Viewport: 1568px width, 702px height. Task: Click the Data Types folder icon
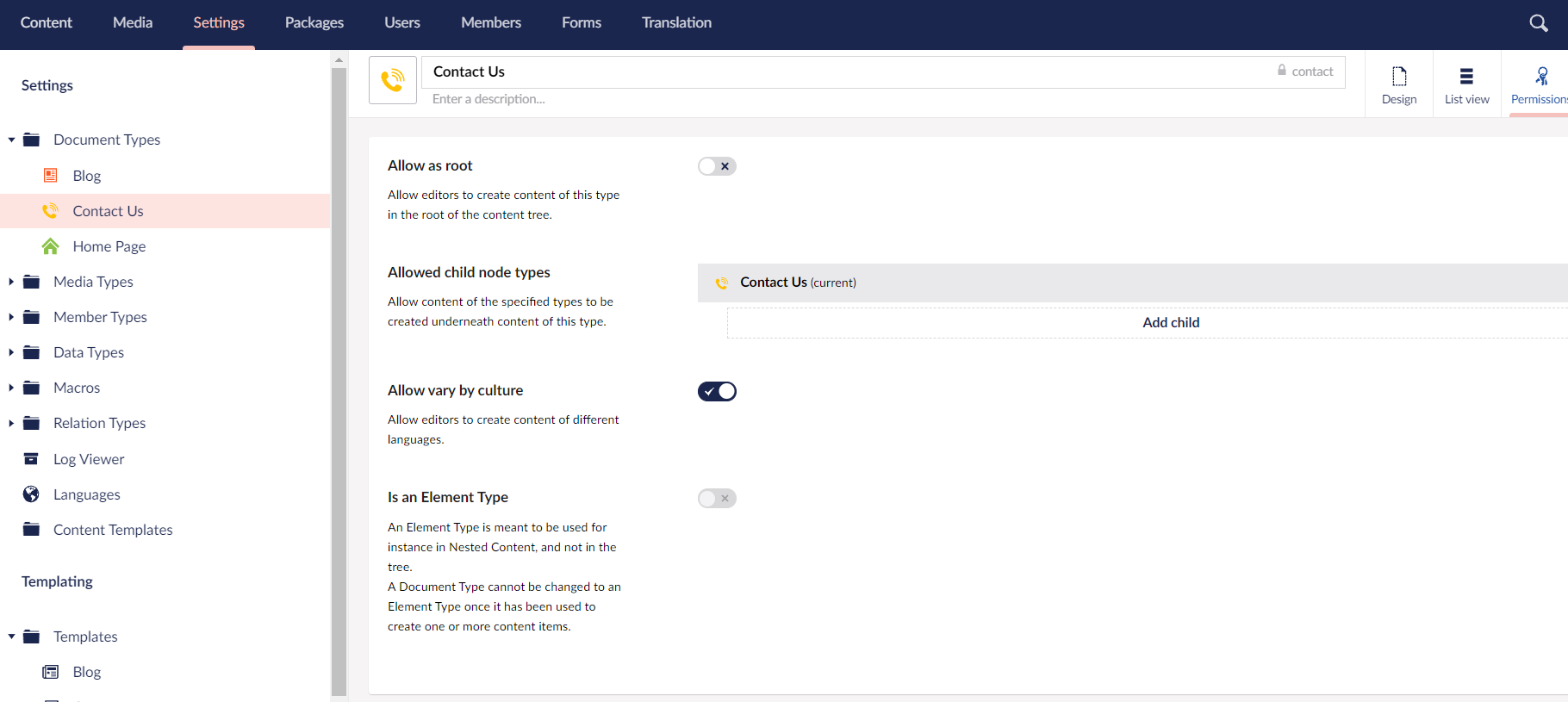(x=32, y=352)
